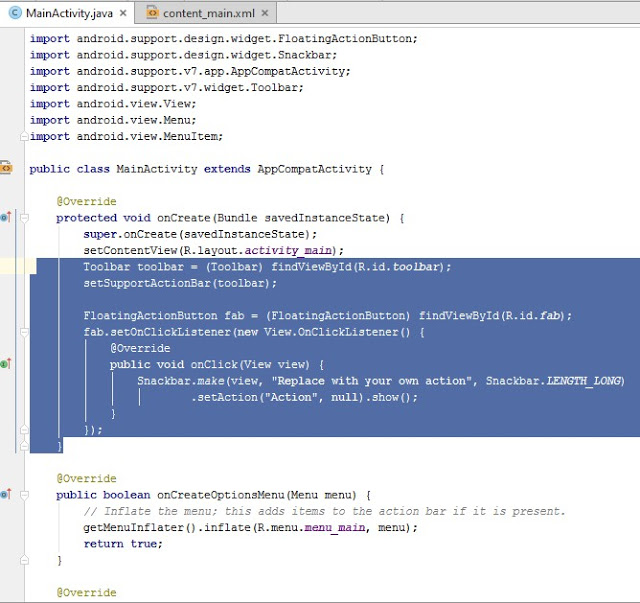Viewport: 640px width, 603px height.
Task: Click the 'Inflate the menu' comment line
Action: pos(324,511)
